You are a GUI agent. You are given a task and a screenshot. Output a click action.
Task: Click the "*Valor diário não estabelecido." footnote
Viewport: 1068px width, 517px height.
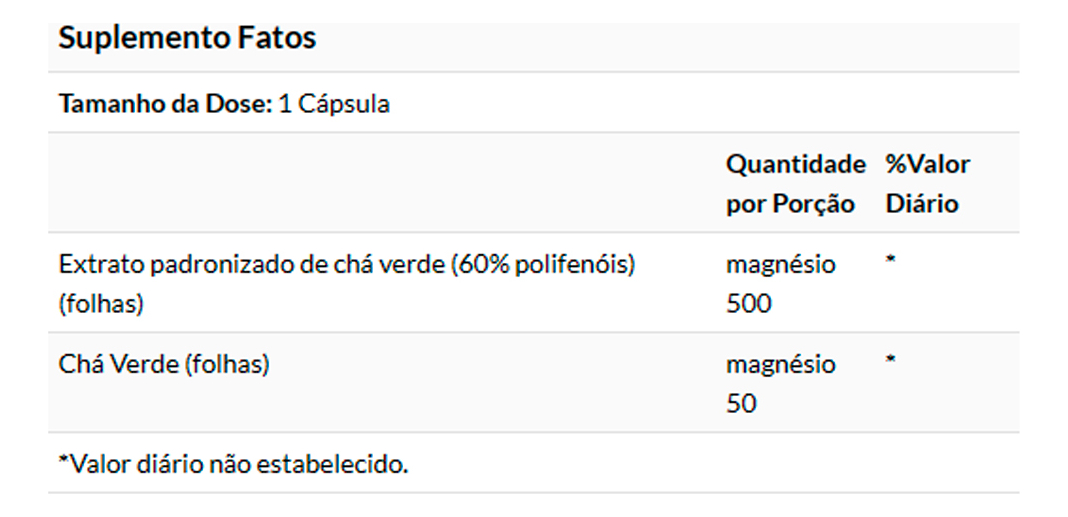click(233, 465)
